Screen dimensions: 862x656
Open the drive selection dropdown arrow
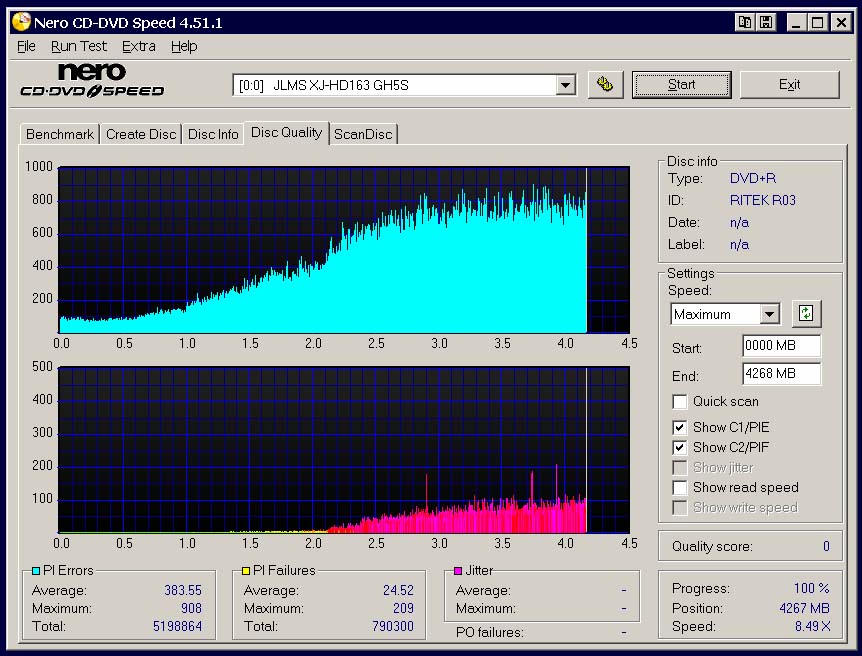[x=565, y=85]
